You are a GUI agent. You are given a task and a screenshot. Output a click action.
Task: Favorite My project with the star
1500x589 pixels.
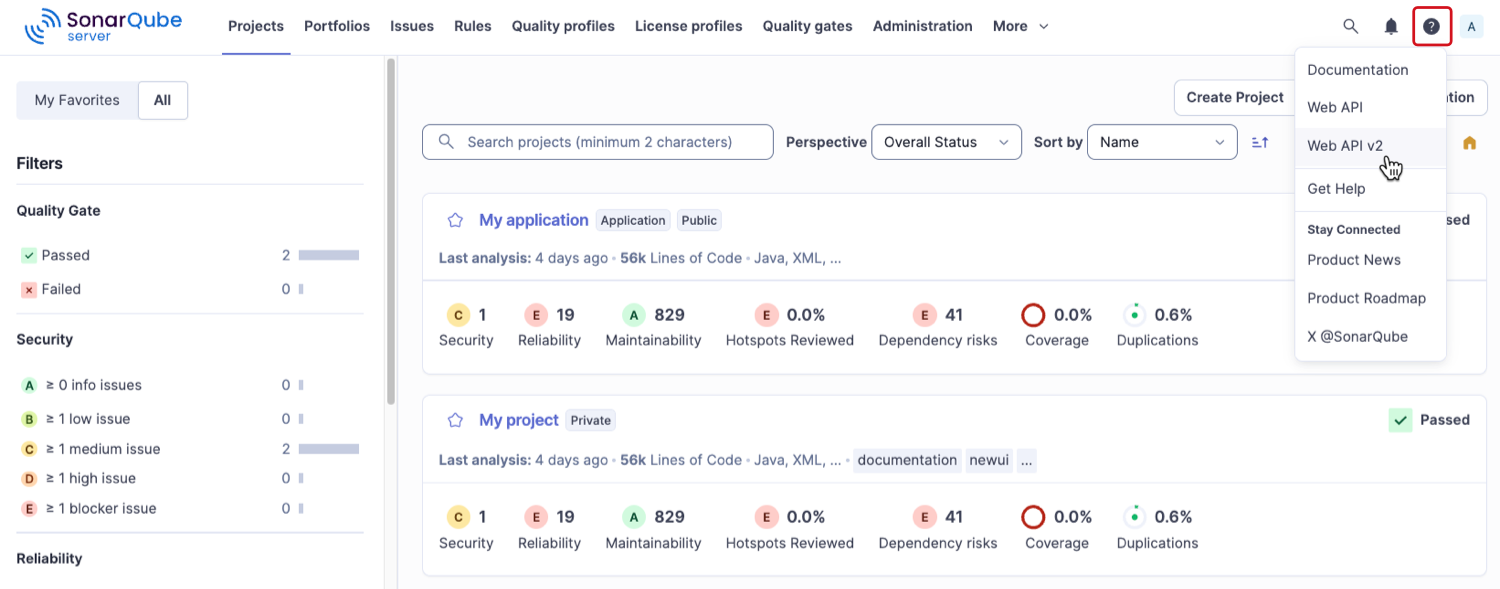[x=455, y=420]
